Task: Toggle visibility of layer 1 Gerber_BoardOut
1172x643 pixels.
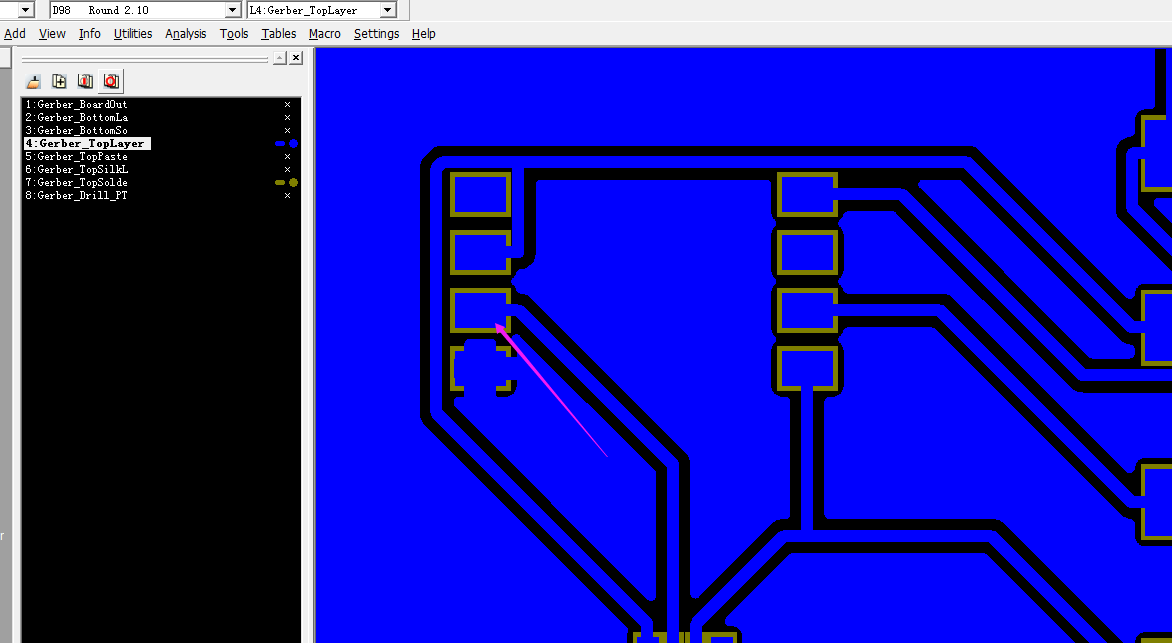Action: (287, 104)
